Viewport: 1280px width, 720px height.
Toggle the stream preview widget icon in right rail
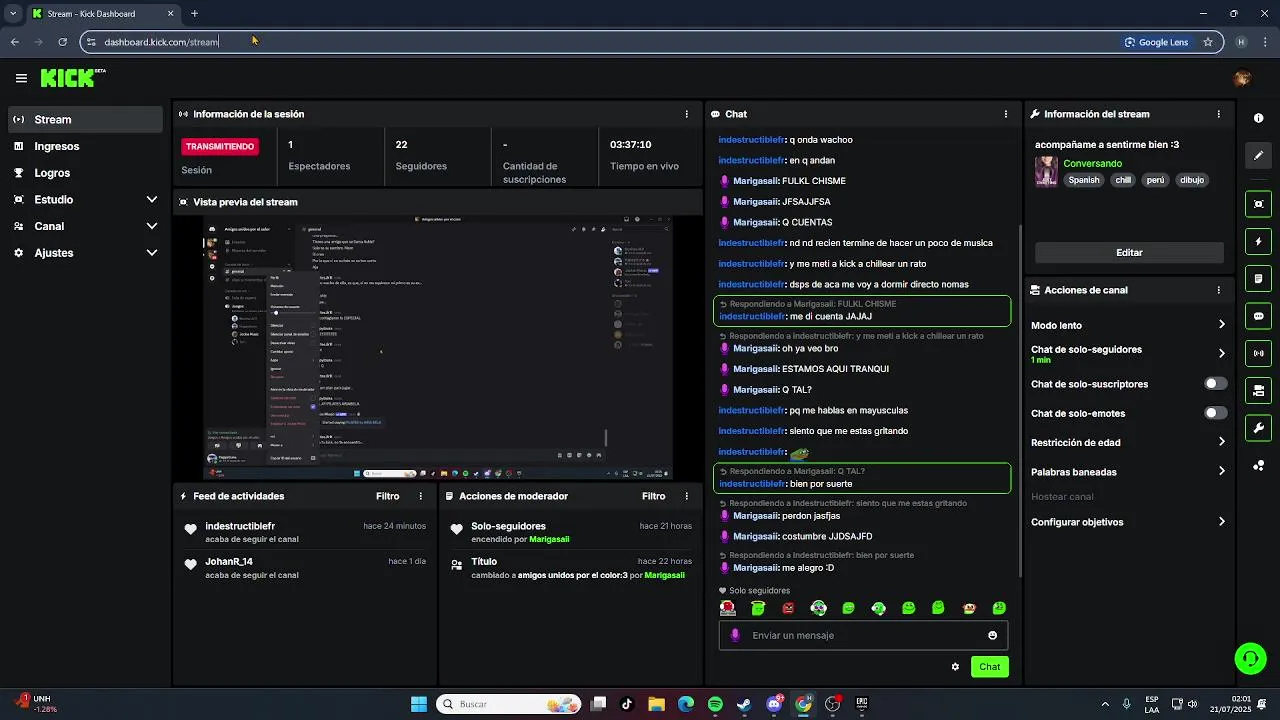(x=1258, y=204)
